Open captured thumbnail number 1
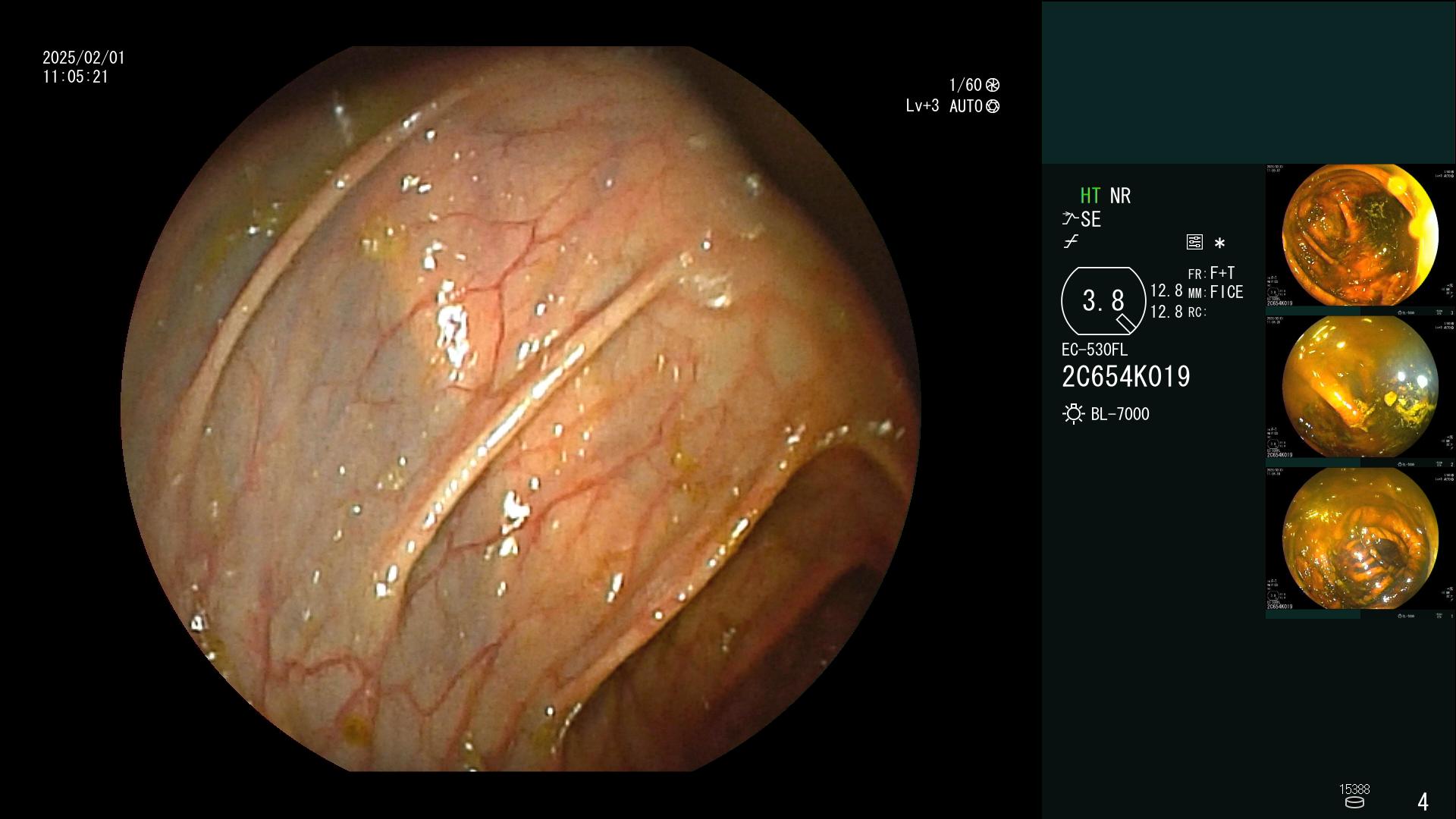The width and height of the screenshot is (1456, 819). (x=1360, y=543)
